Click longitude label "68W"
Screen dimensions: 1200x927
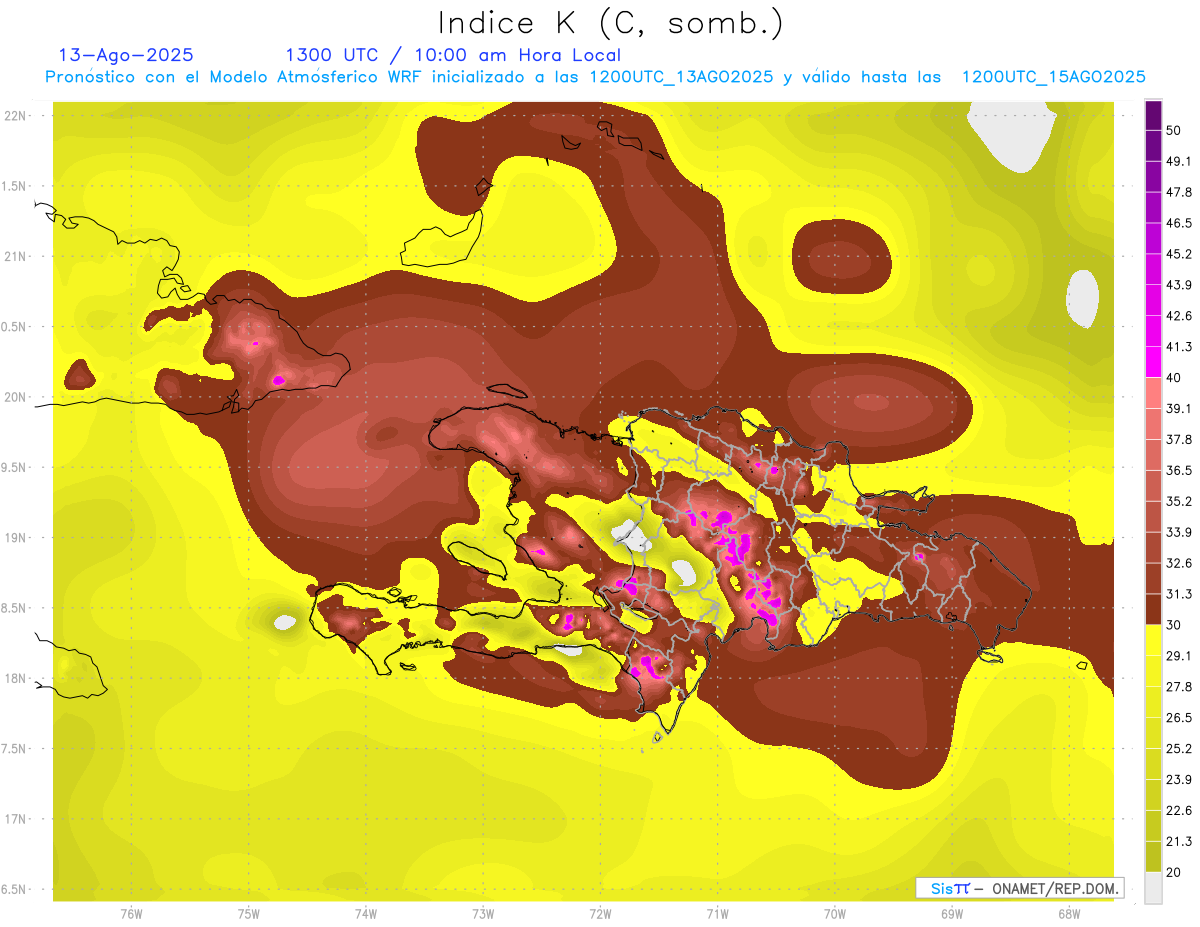1069,913
